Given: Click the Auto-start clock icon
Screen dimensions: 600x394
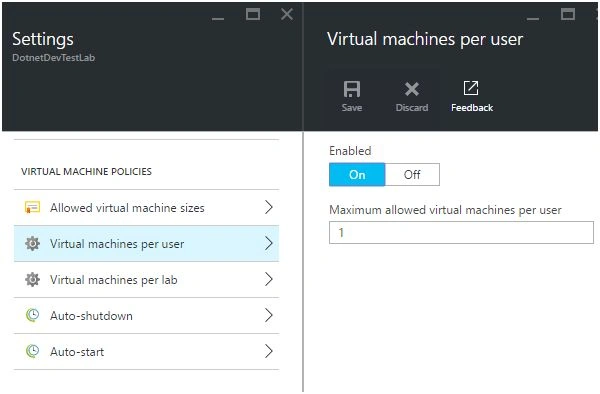Looking at the screenshot, I should tap(33, 351).
